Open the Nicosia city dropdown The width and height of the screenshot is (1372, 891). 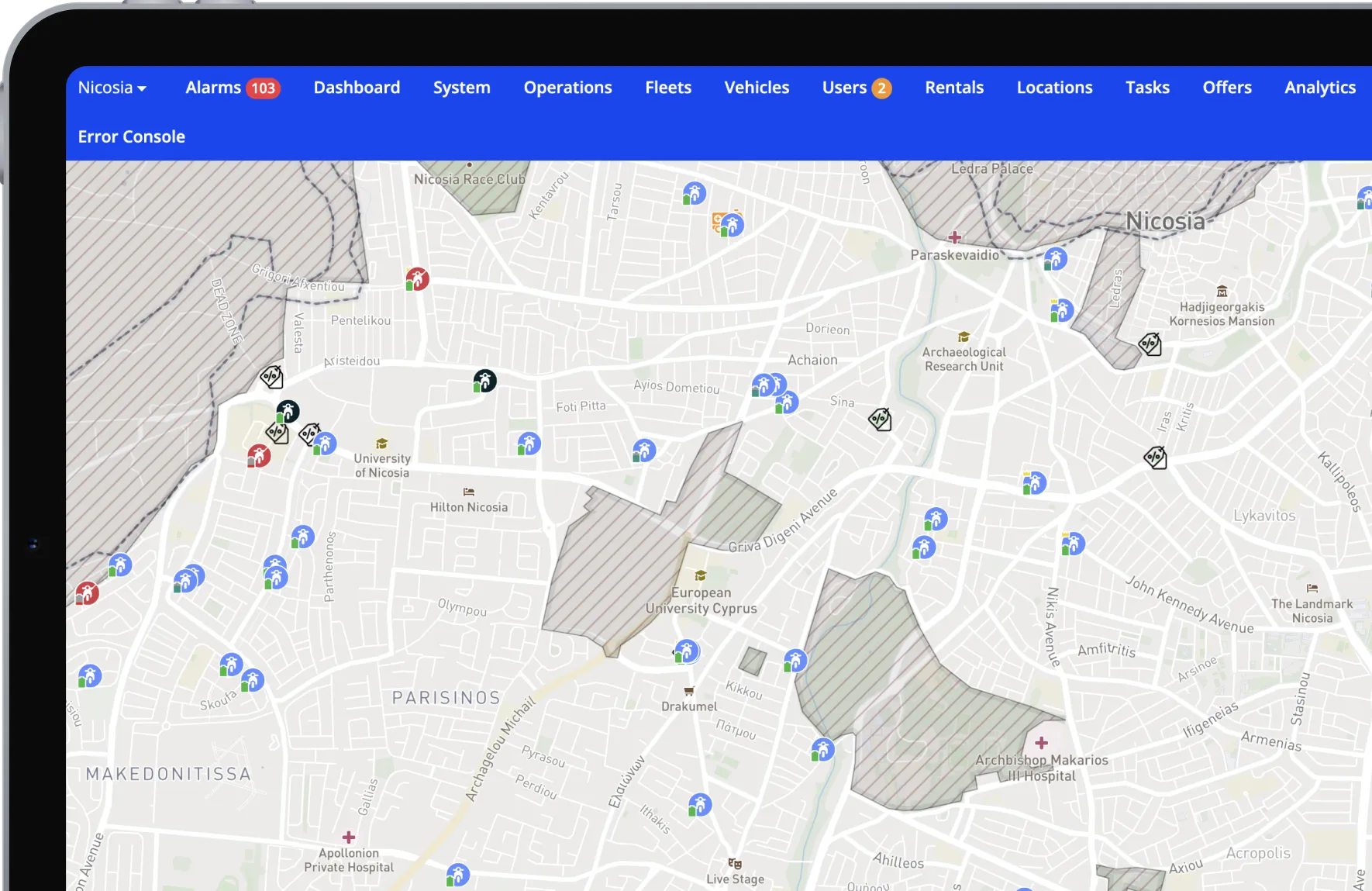click(112, 88)
